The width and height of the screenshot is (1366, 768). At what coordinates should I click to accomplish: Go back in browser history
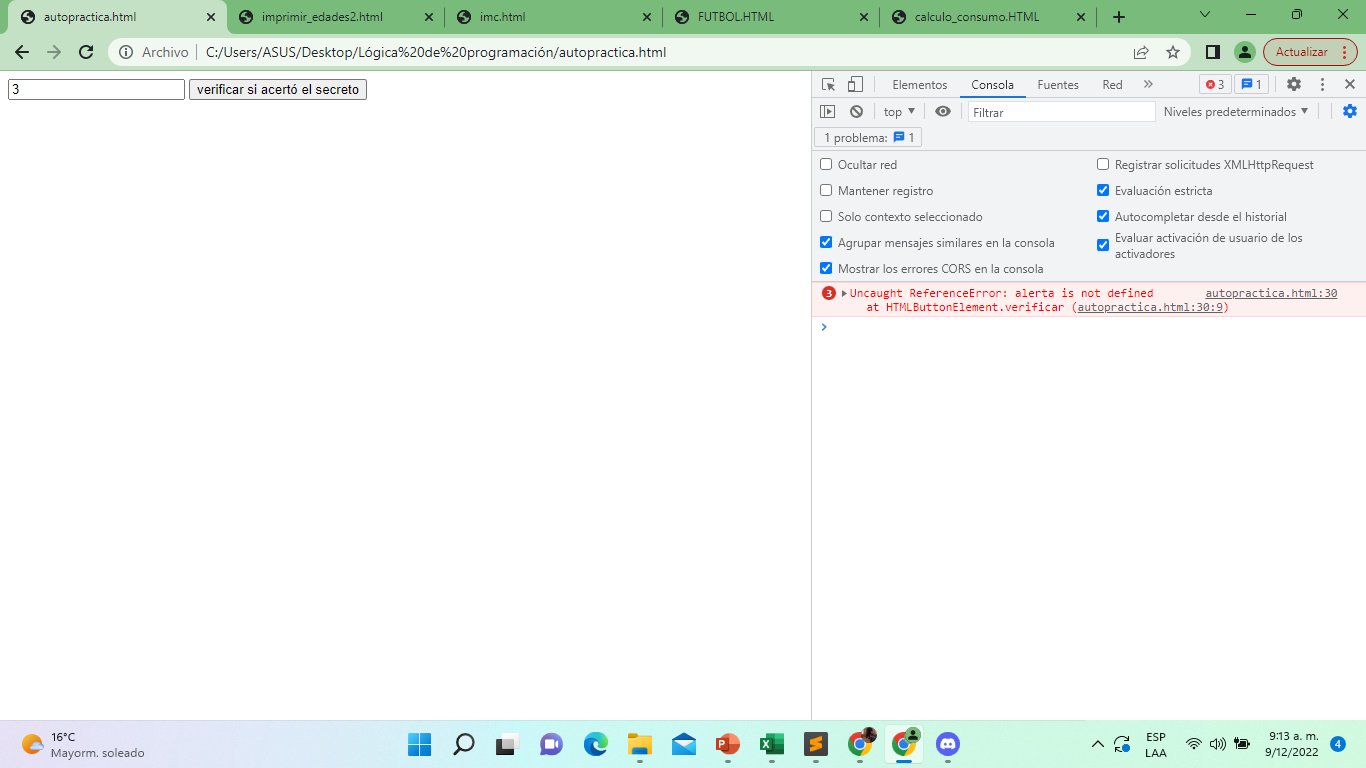click(22, 52)
